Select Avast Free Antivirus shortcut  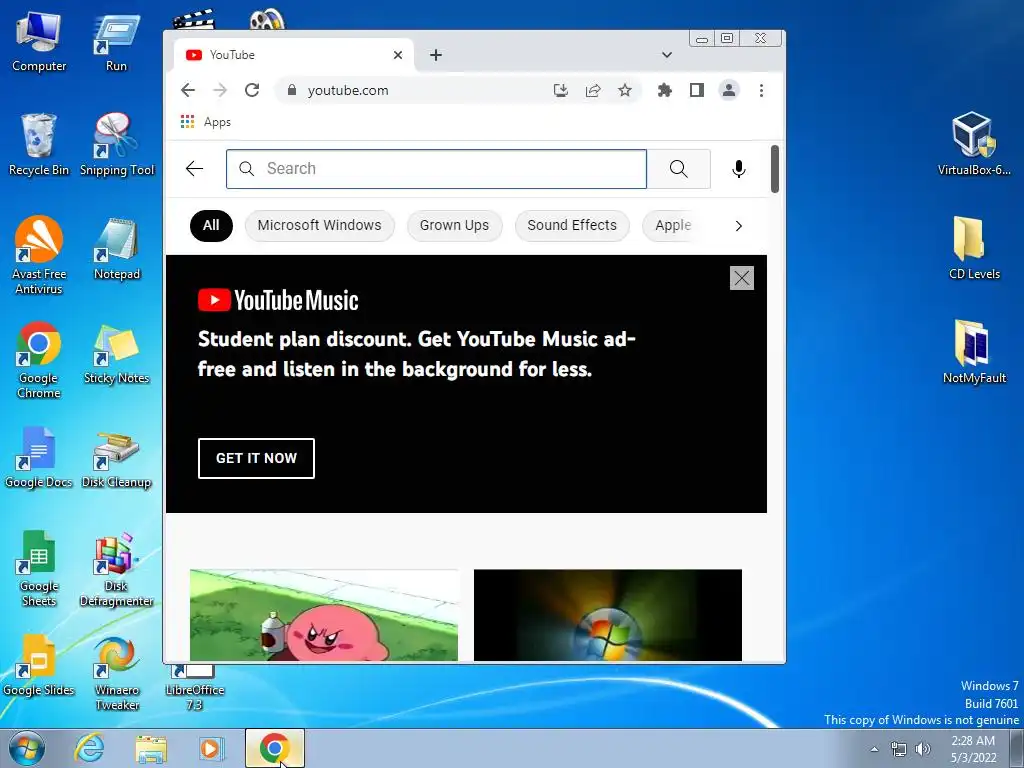39,255
